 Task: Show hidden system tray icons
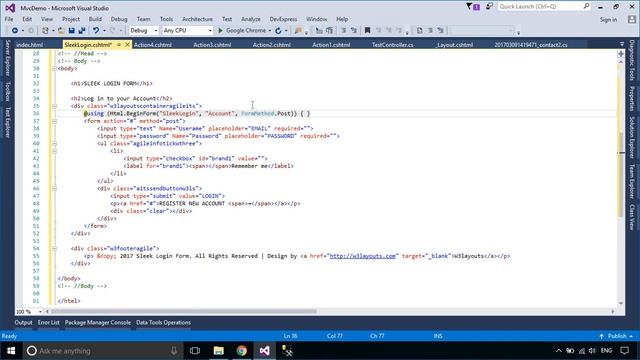click(559, 351)
